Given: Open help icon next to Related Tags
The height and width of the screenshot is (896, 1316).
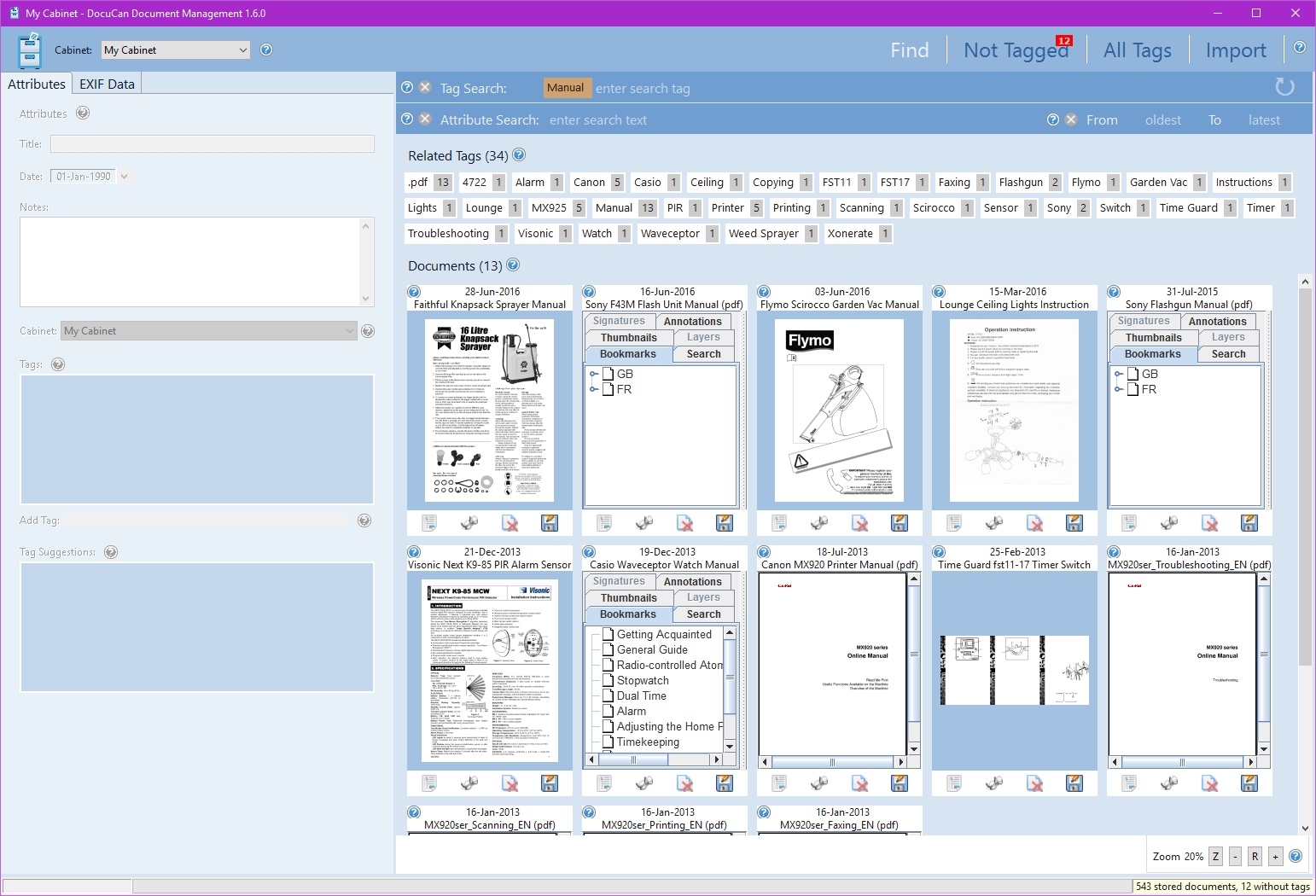Looking at the screenshot, I should coord(519,154).
